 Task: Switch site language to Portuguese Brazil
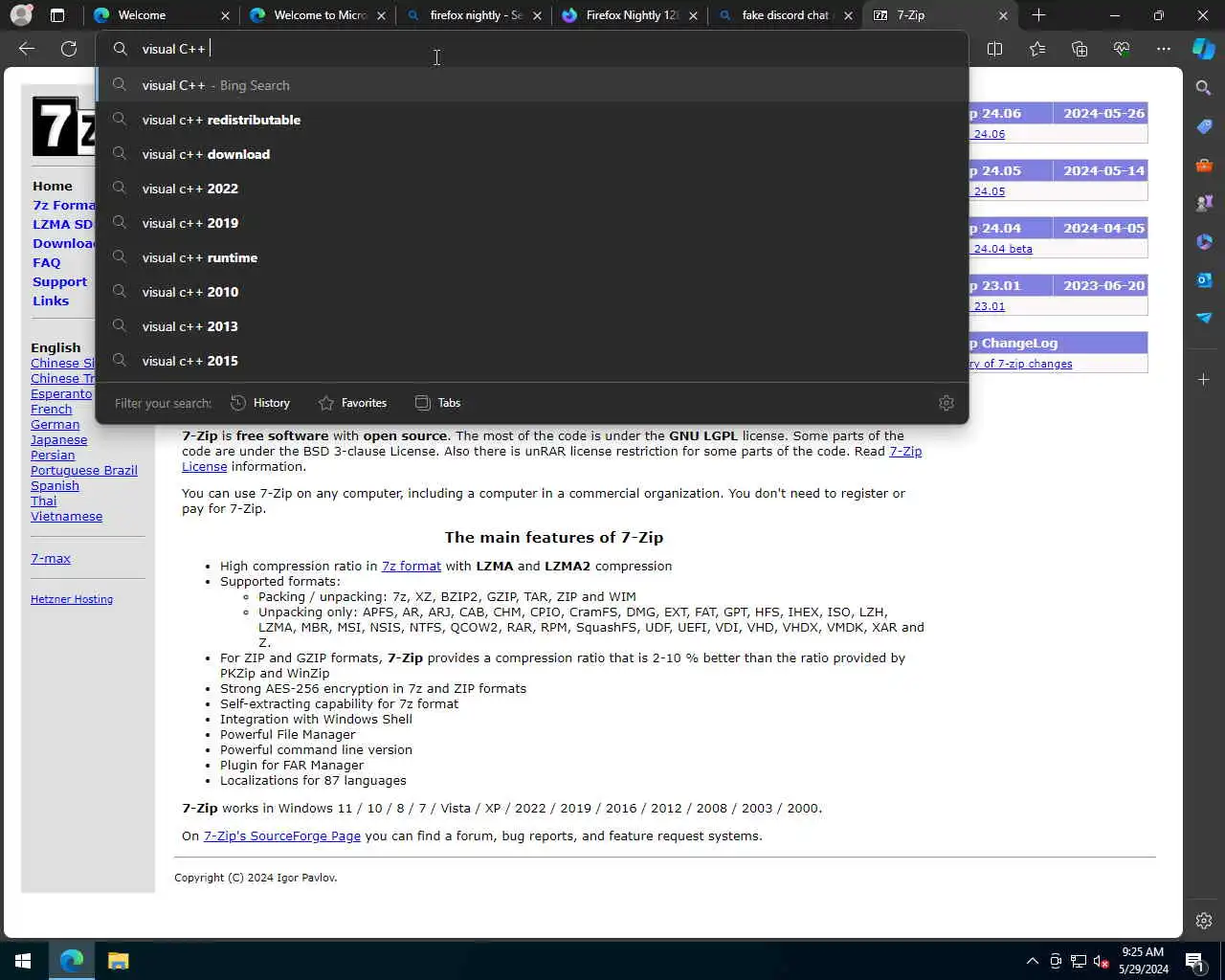pos(84,470)
